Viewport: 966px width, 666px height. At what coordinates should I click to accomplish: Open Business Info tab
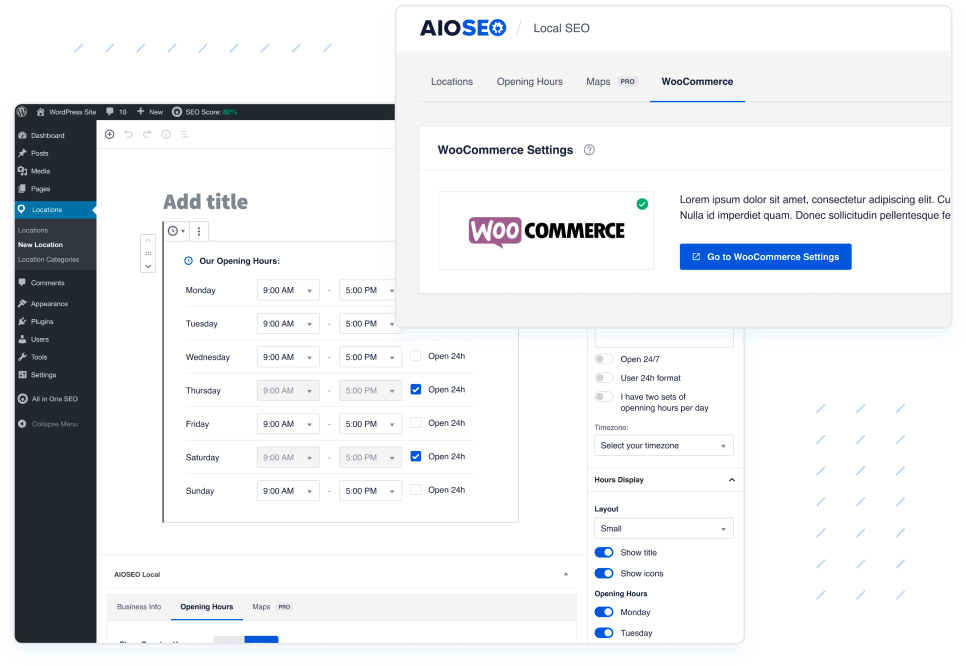click(139, 607)
